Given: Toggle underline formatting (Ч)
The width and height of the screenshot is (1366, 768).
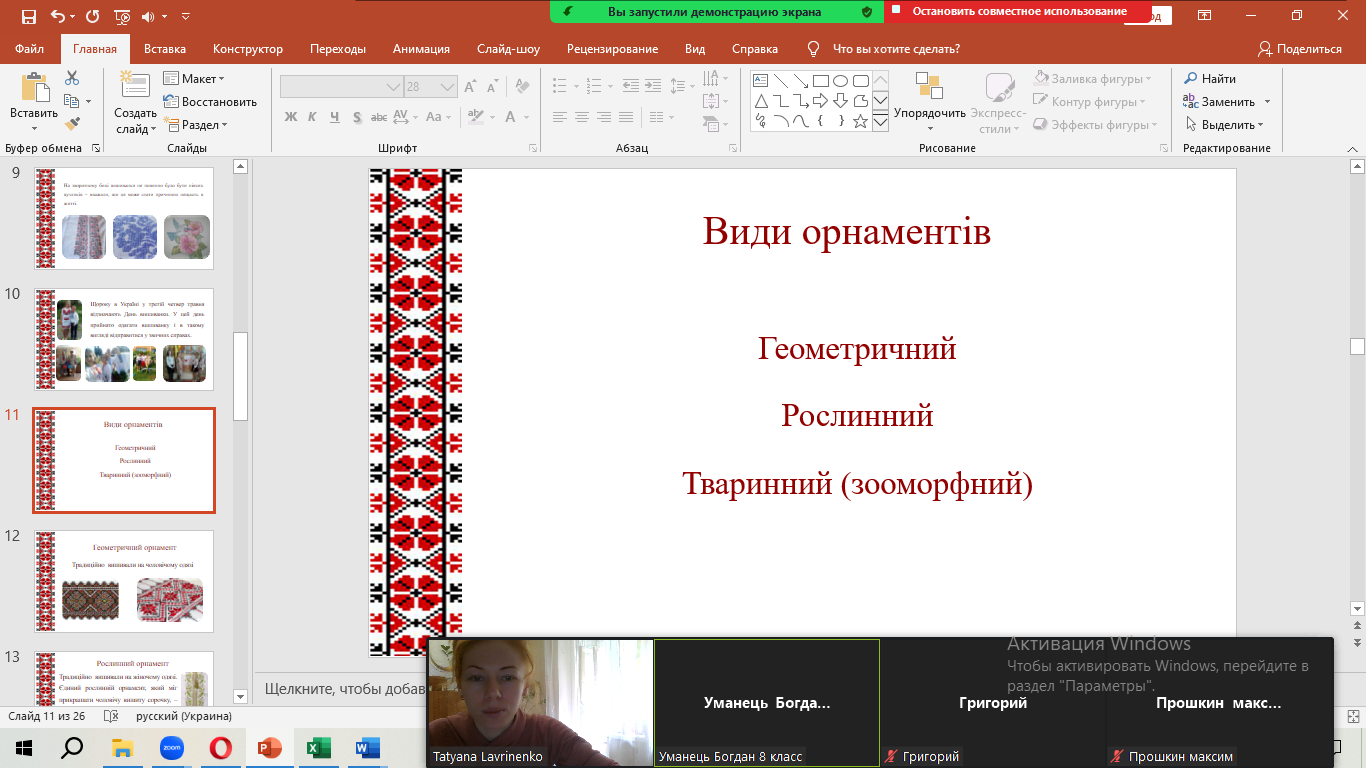Looking at the screenshot, I should [333, 117].
